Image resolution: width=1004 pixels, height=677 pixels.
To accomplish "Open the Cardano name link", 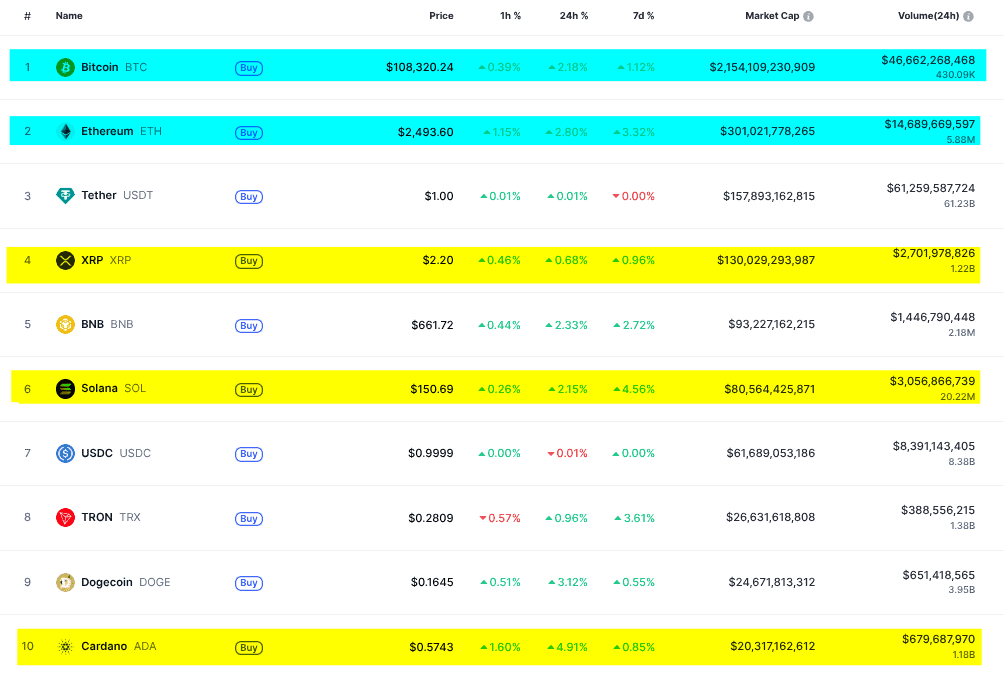I will click(x=104, y=646).
